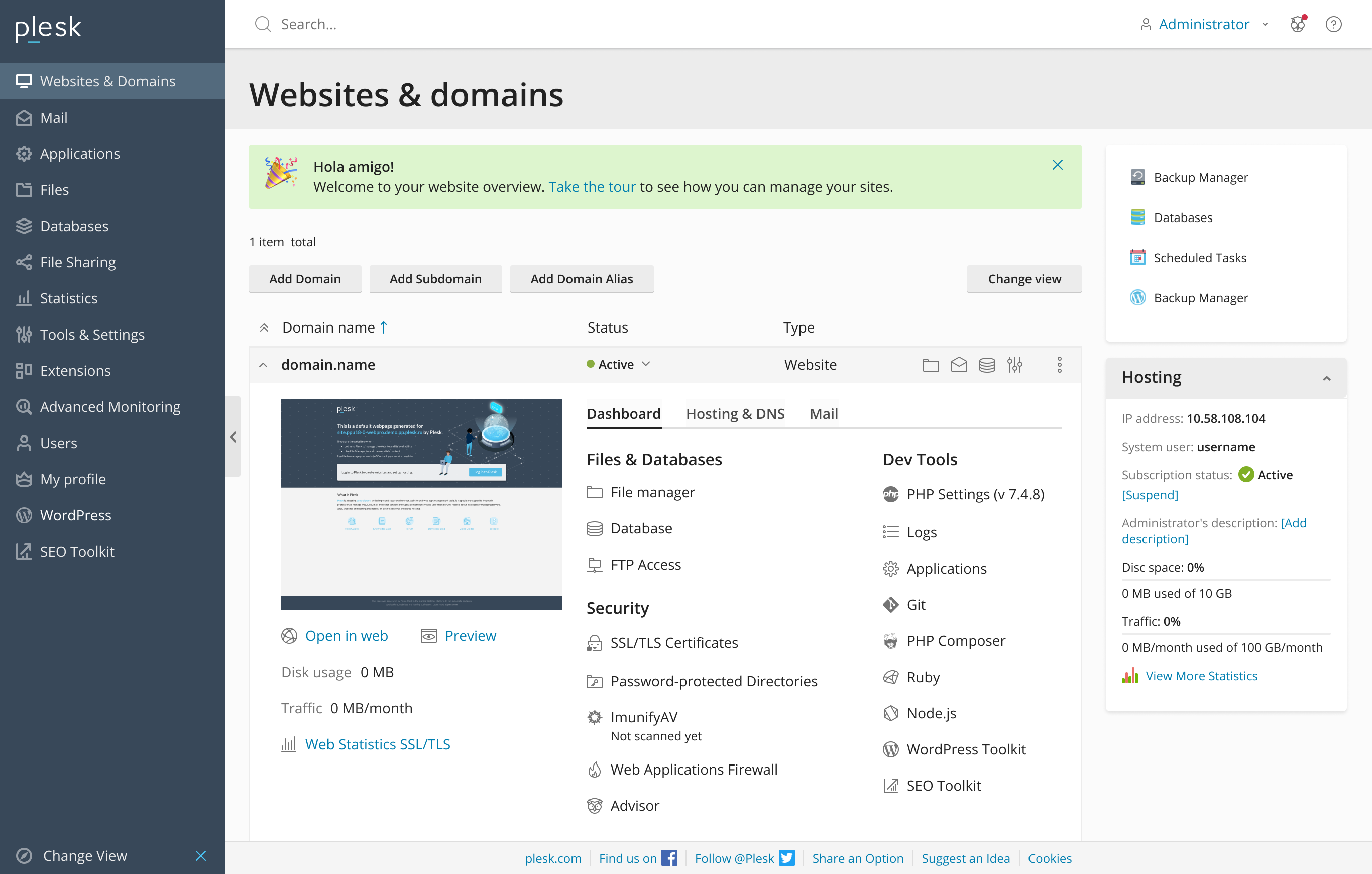The width and height of the screenshot is (1372, 874).
Task: Open Databases in the right panel
Action: 1171,217
